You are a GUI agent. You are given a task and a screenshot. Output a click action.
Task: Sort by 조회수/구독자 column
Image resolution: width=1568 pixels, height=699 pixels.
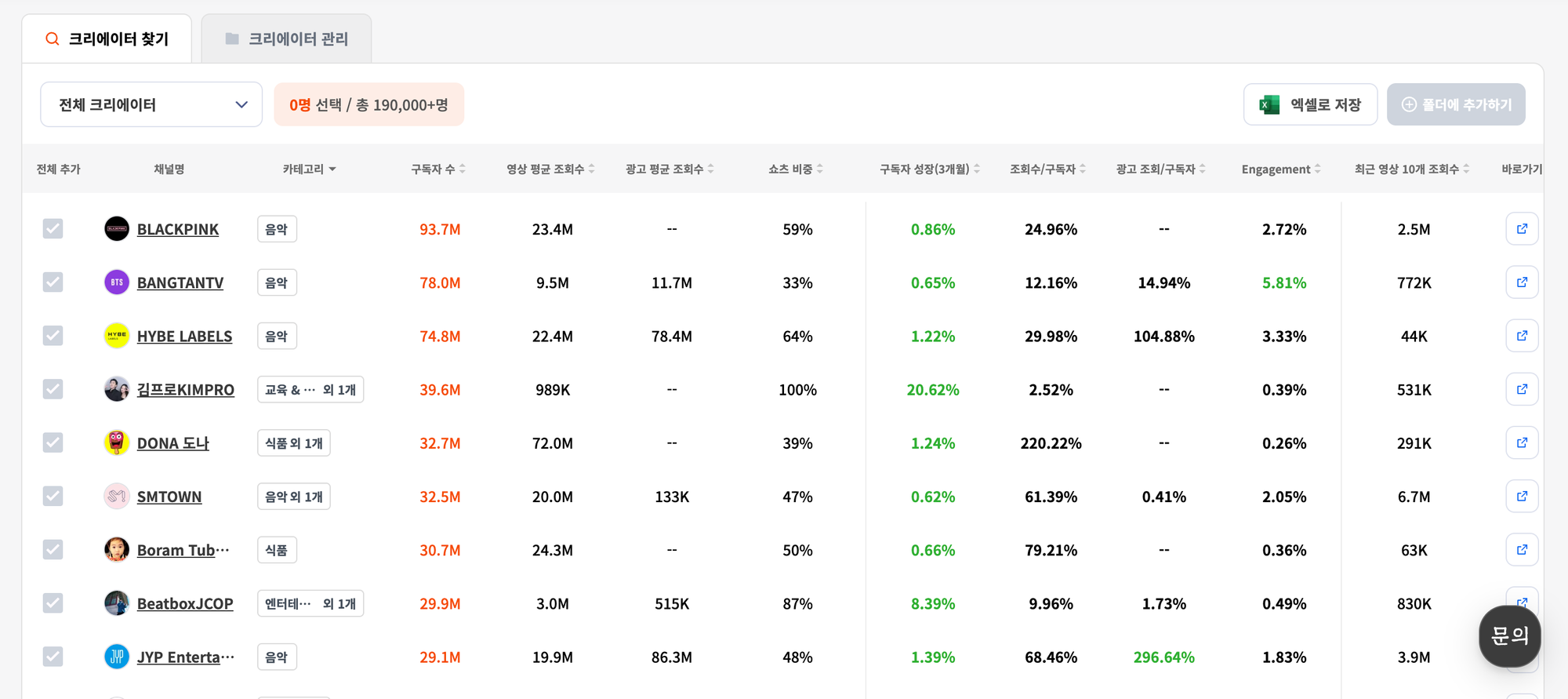point(1048,169)
